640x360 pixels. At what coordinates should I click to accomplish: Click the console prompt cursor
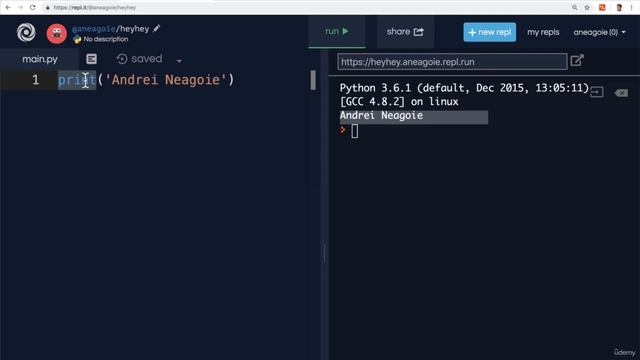click(355, 131)
